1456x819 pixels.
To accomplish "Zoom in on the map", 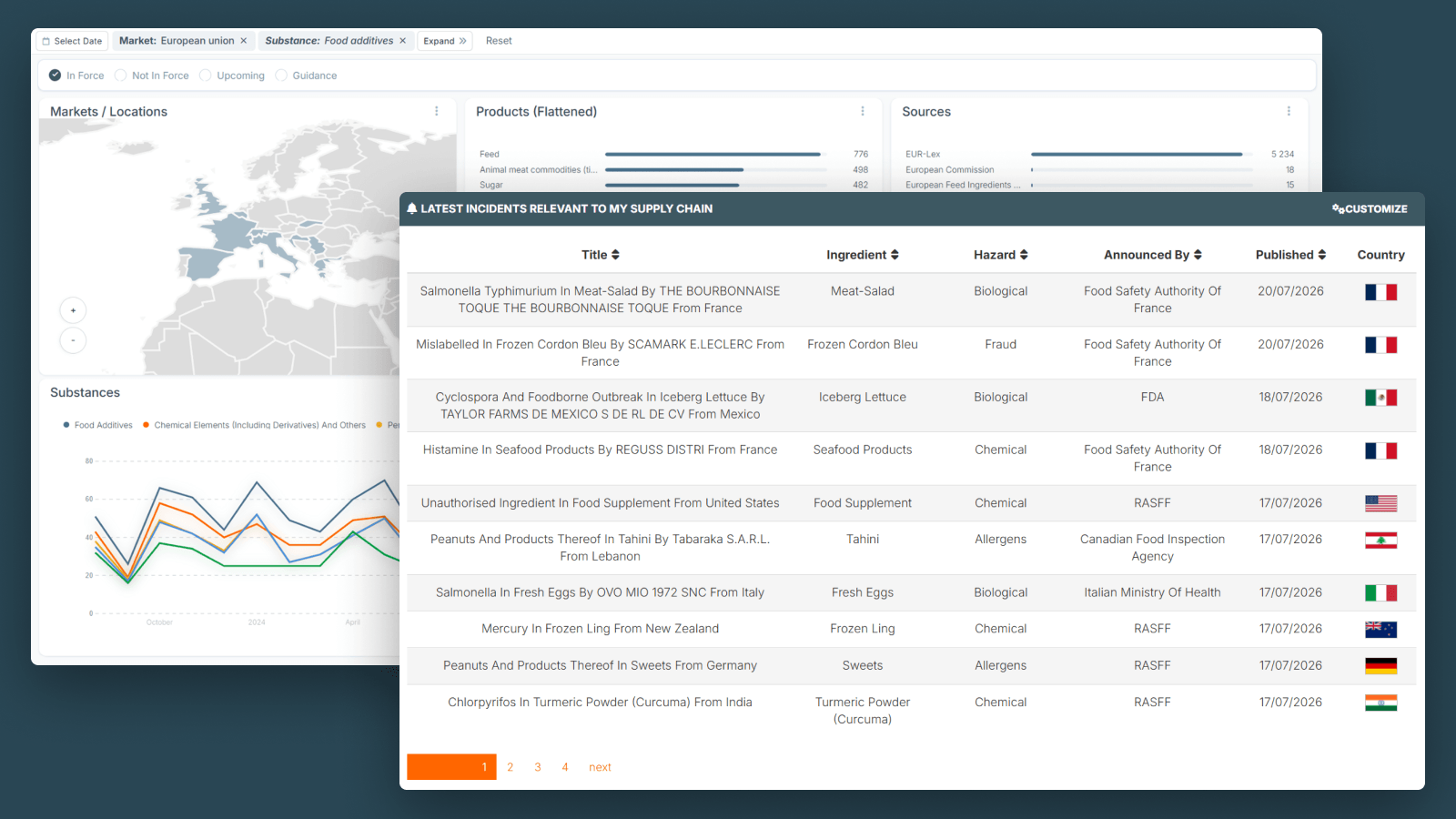I will pos(73,310).
